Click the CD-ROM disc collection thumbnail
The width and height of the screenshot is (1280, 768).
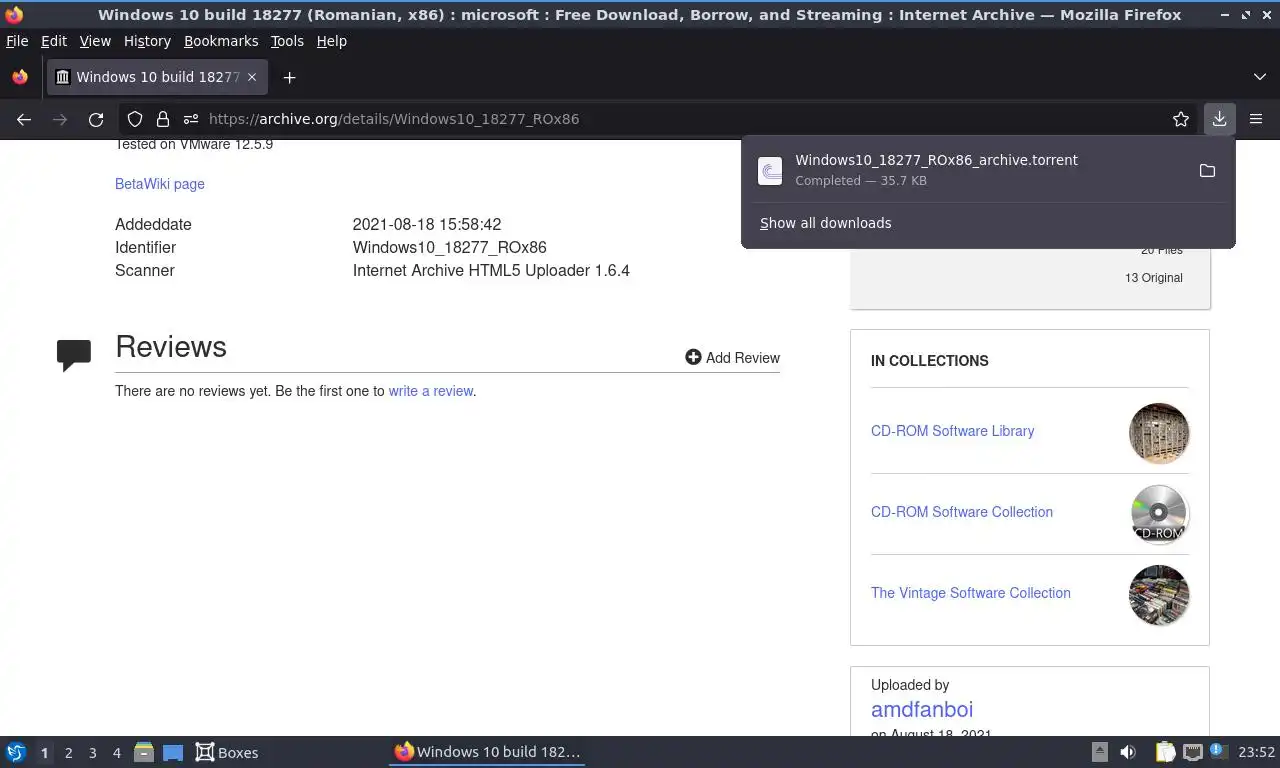1159,514
